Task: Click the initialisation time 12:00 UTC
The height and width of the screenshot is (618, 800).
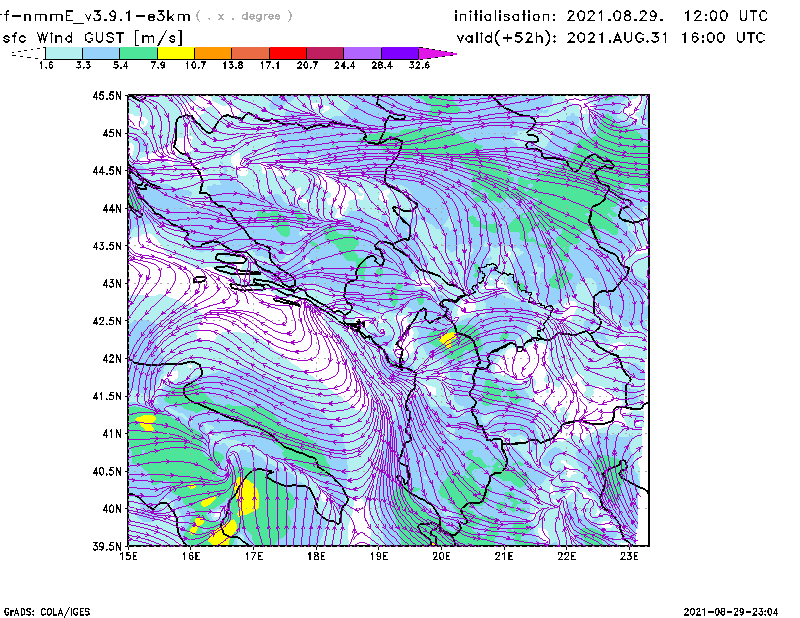Action: click(726, 16)
